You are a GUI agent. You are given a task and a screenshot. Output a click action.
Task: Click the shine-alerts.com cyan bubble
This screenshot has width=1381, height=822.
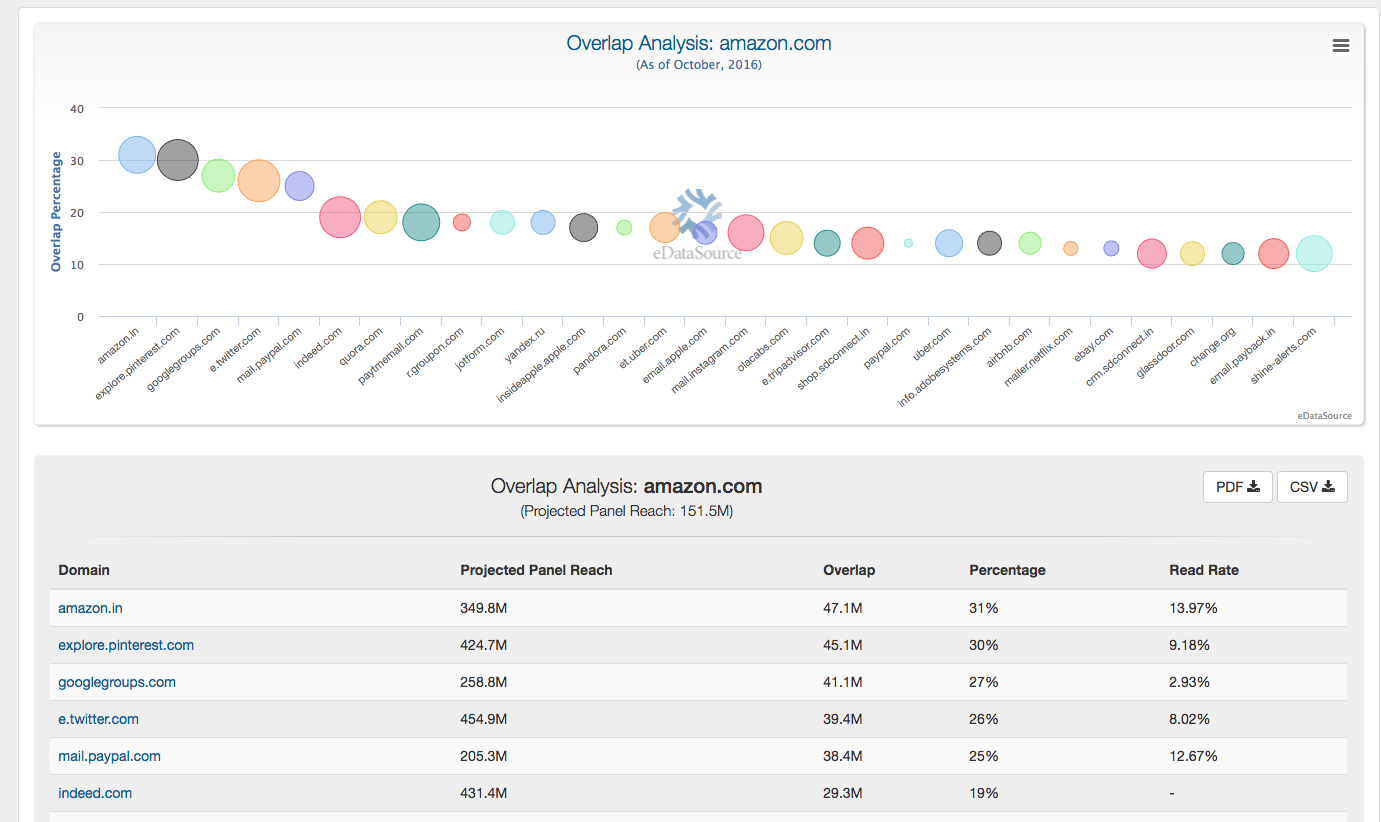(x=1314, y=254)
